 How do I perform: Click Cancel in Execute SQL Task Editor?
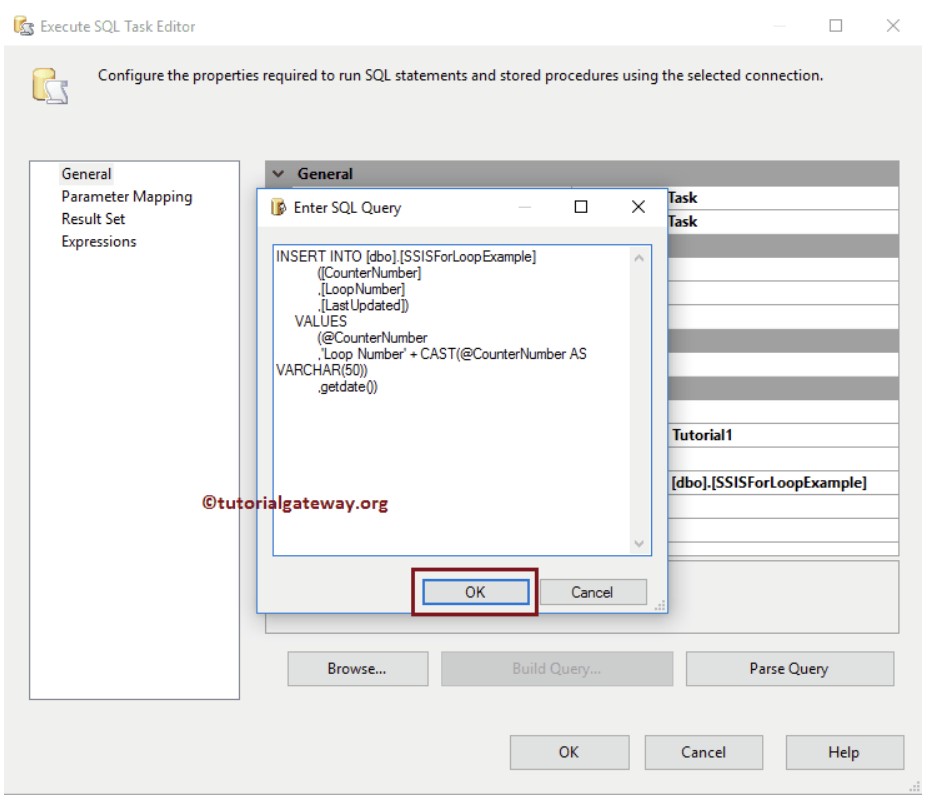pyautogui.click(x=704, y=753)
